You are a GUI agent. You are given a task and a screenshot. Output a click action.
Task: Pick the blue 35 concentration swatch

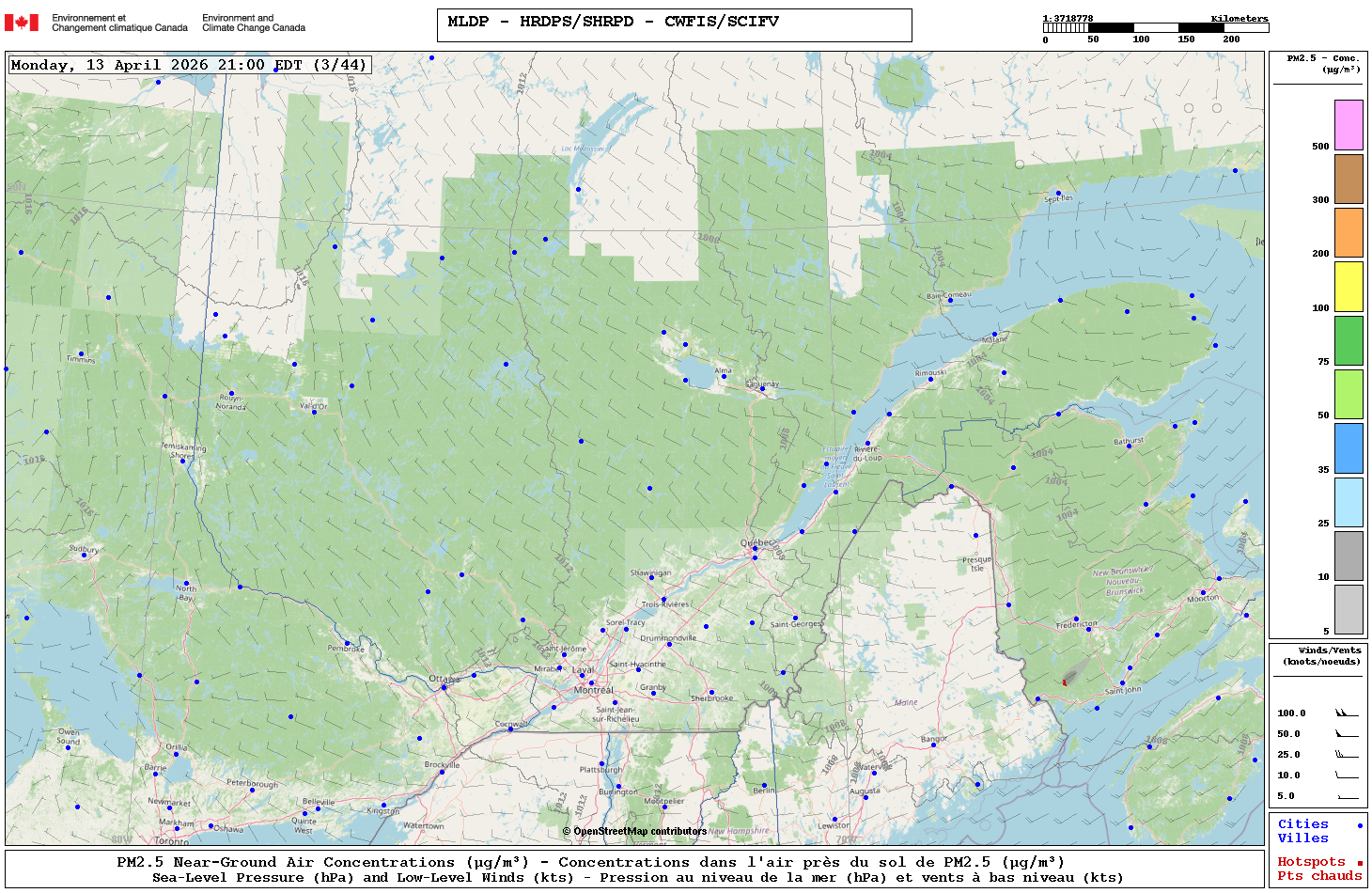coord(1349,448)
